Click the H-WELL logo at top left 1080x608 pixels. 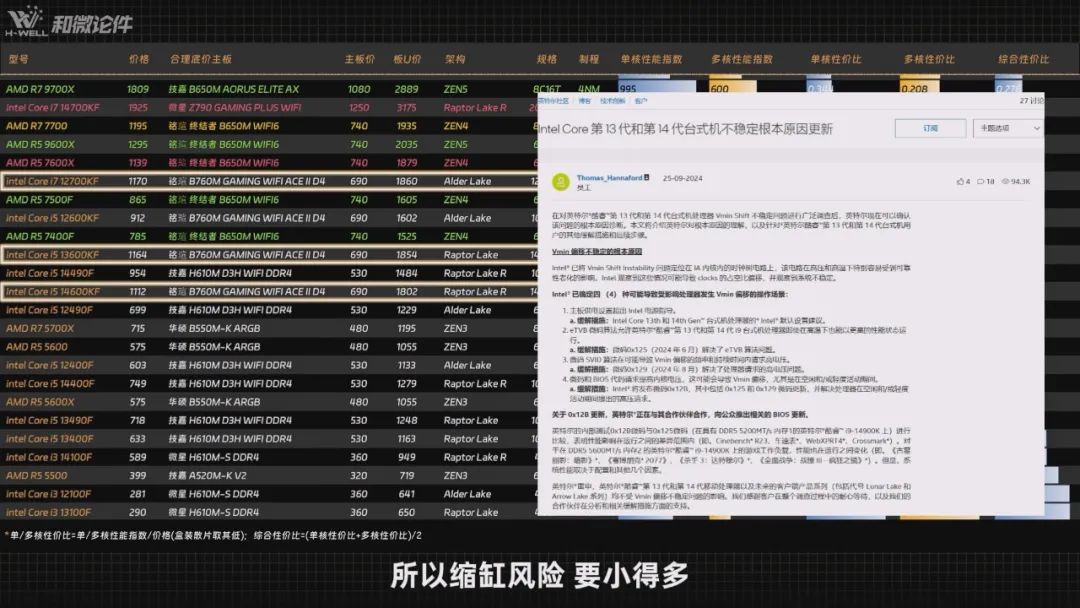27,21
